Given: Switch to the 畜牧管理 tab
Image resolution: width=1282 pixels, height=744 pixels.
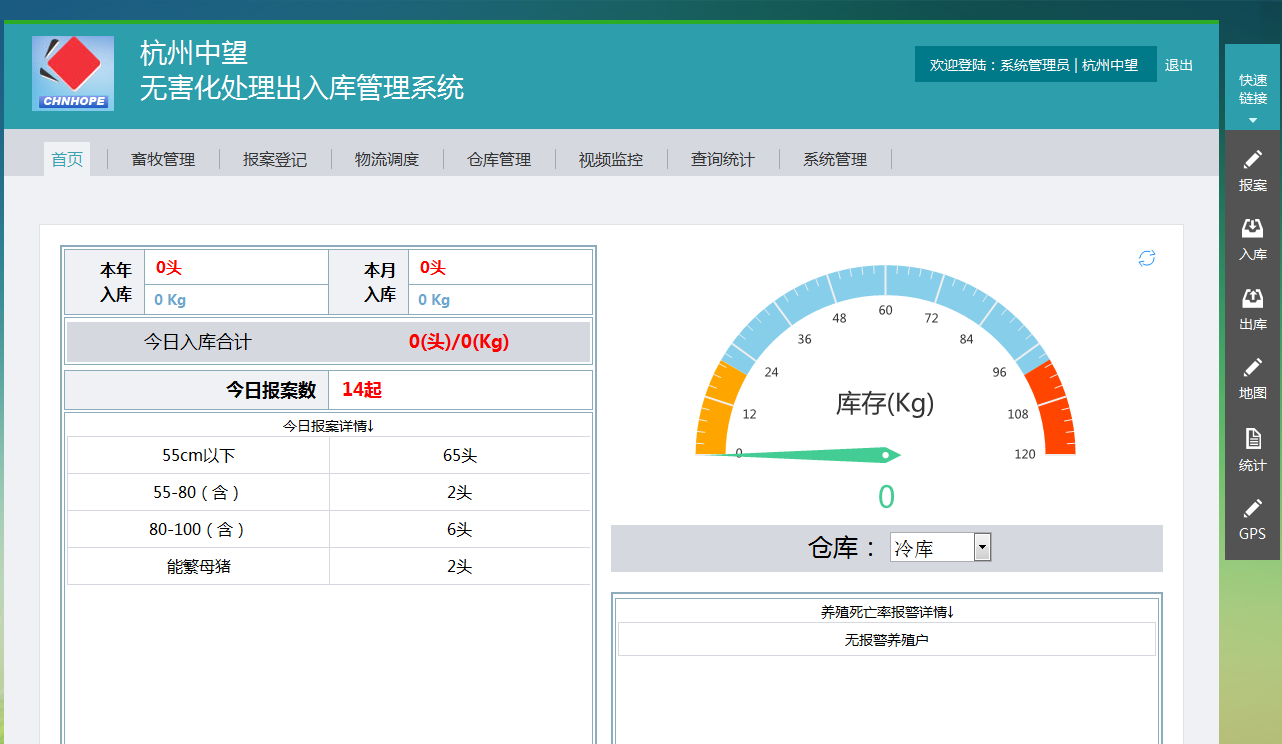Looking at the screenshot, I should click(x=163, y=159).
